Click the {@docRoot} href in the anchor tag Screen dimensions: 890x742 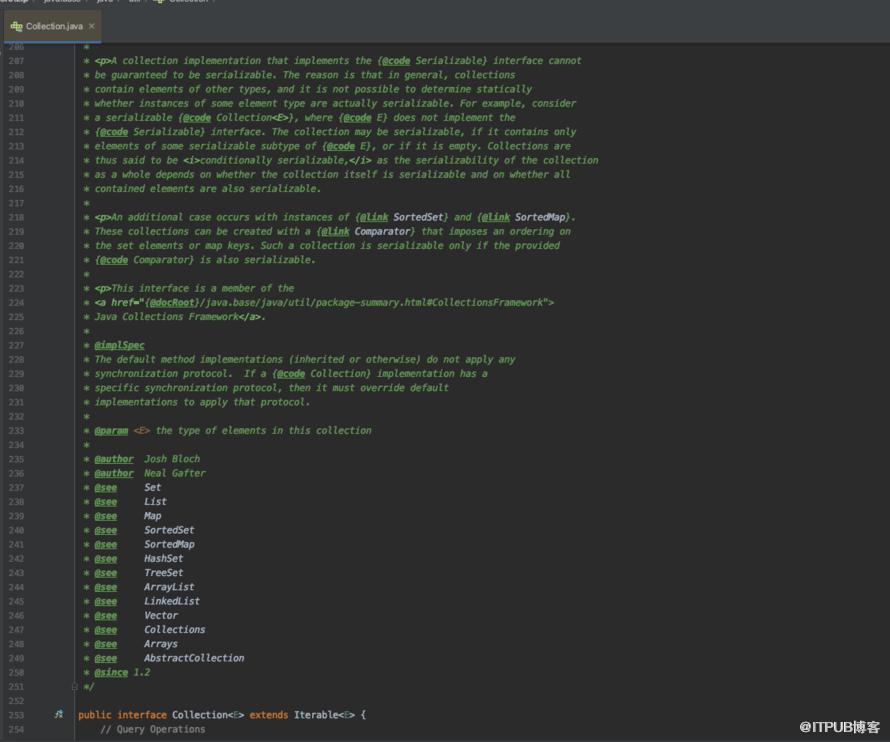click(x=172, y=303)
